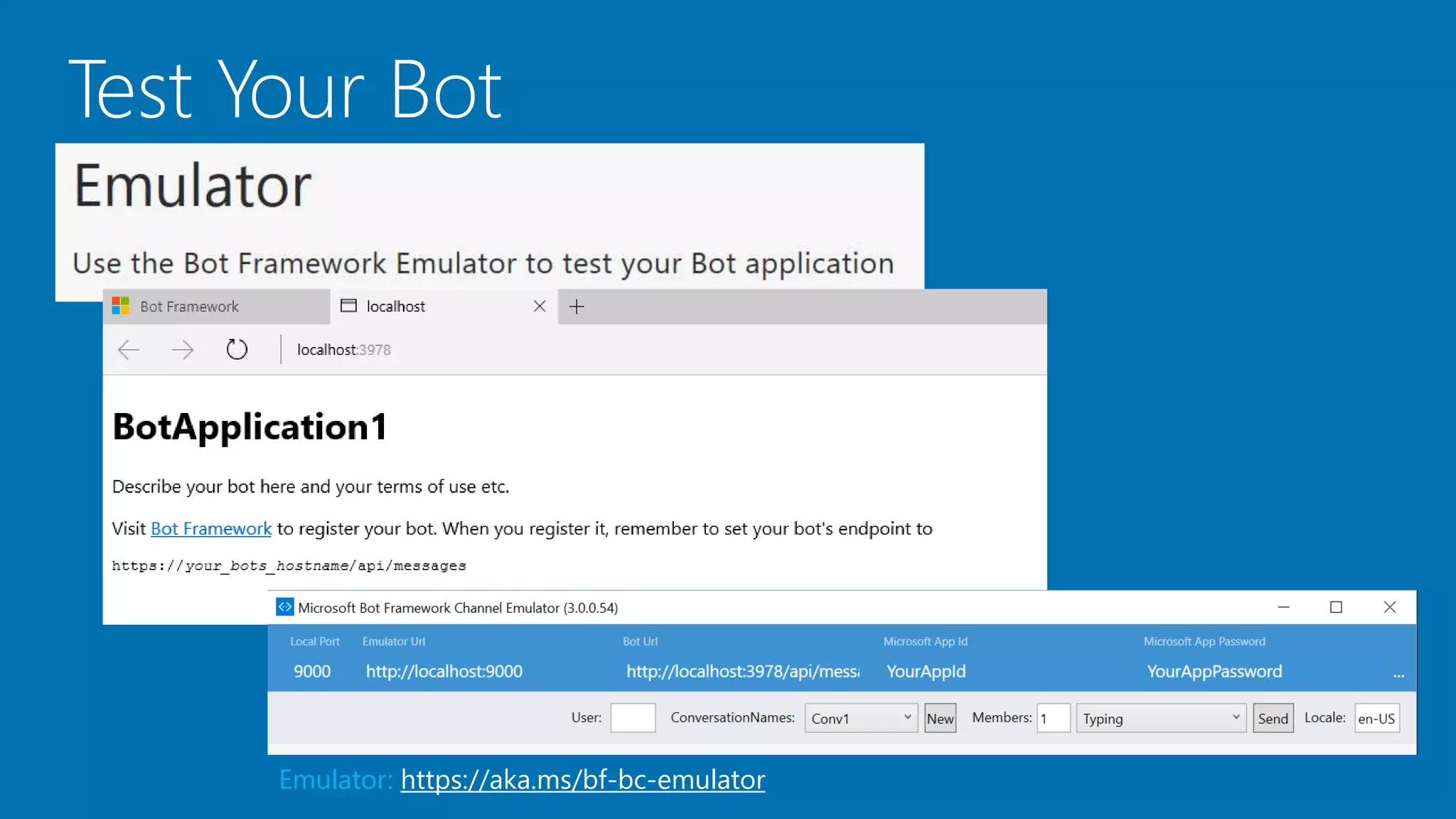Click the browser back arrow
Viewport: 1456px width, 819px height.
[x=129, y=350]
